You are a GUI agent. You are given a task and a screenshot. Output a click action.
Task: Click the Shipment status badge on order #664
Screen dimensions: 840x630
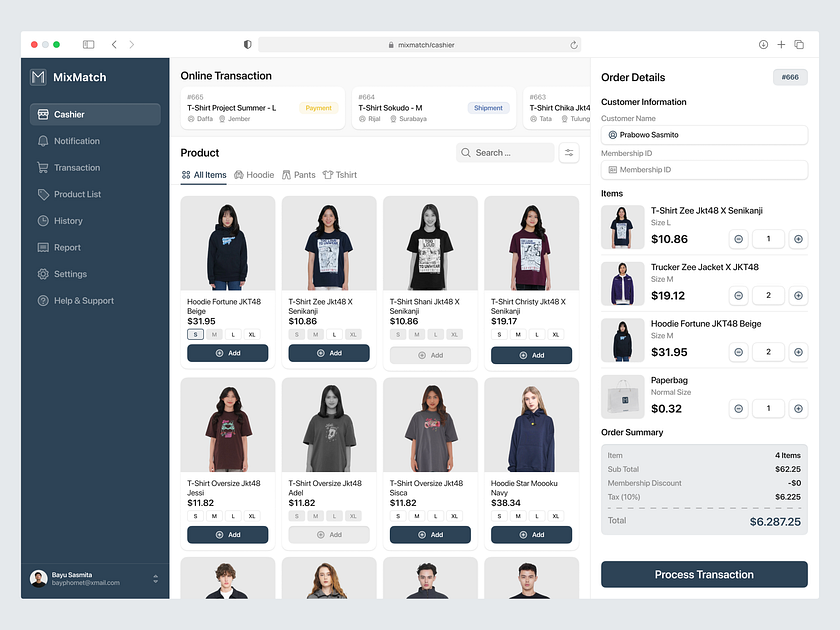pyautogui.click(x=489, y=108)
